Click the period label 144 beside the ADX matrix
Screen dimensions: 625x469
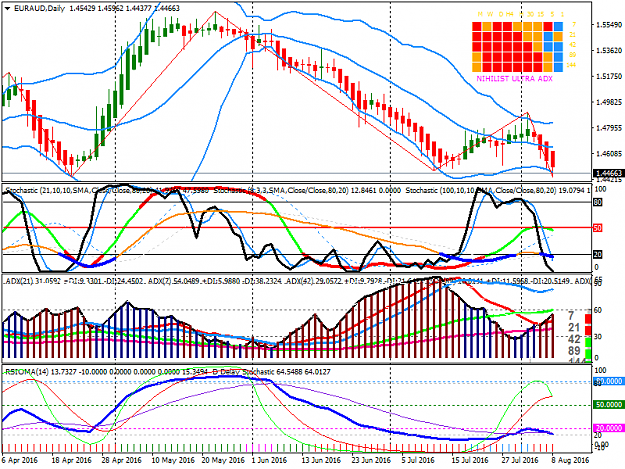pos(571,65)
